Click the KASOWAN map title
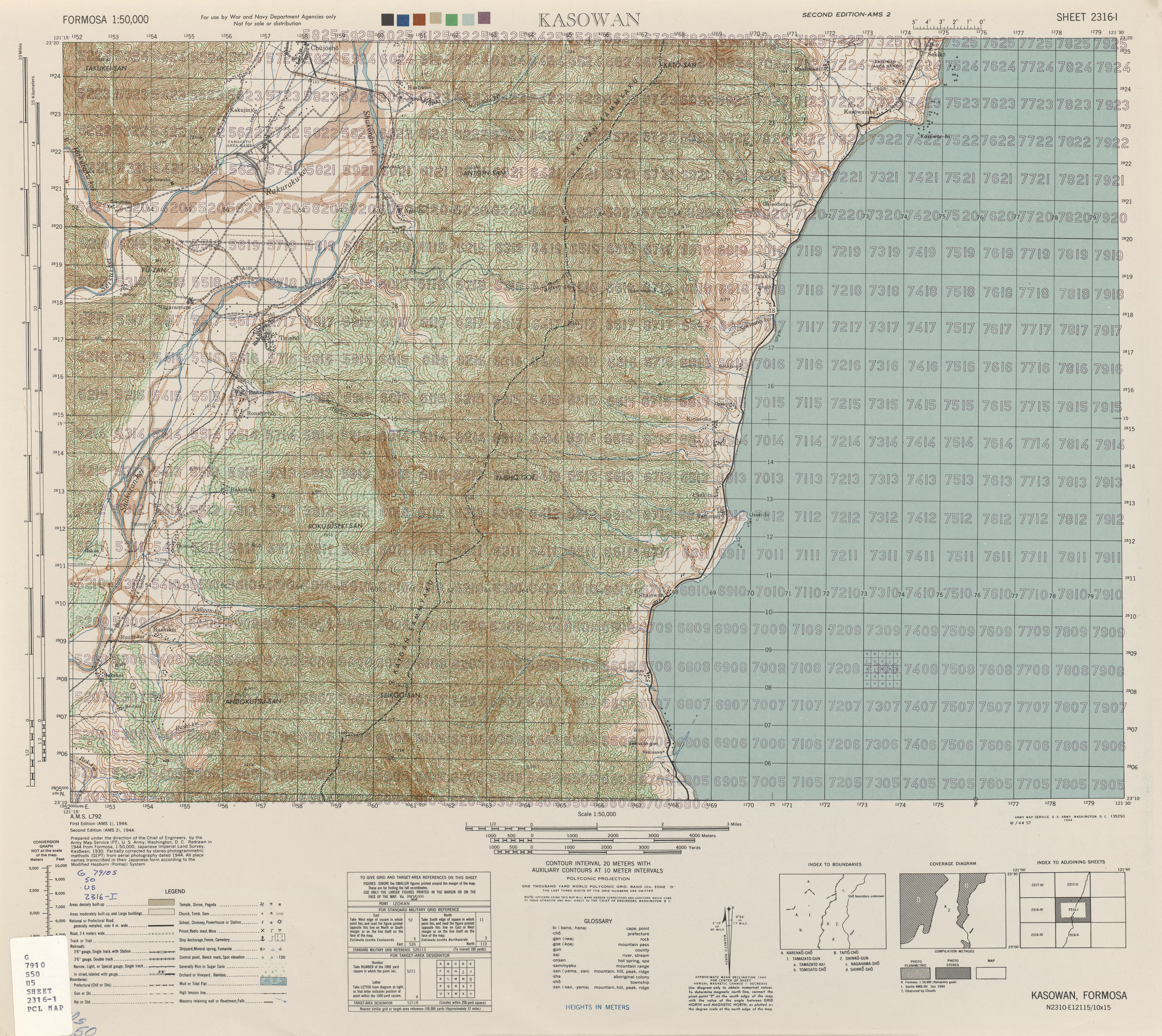 (x=589, y=20)
